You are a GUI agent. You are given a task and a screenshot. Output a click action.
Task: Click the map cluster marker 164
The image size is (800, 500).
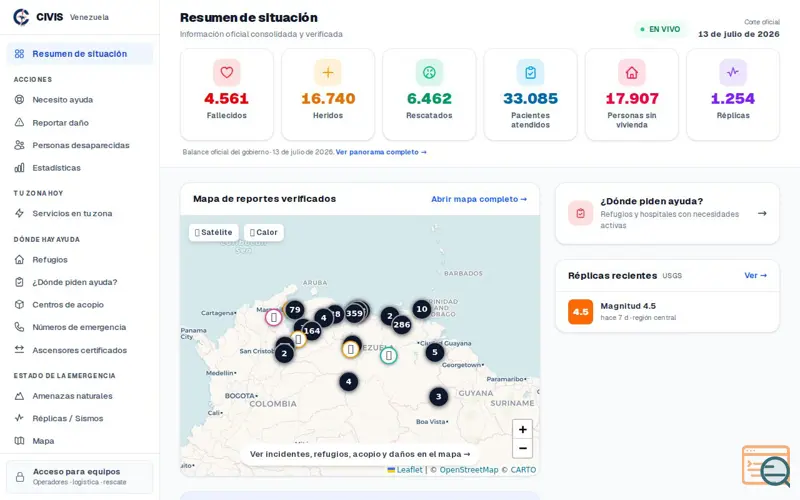click(x=312, y=331)
